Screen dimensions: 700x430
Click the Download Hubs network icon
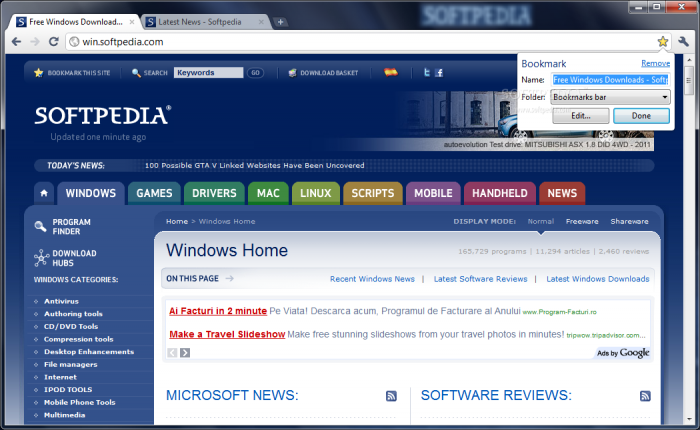click(41, 258)
